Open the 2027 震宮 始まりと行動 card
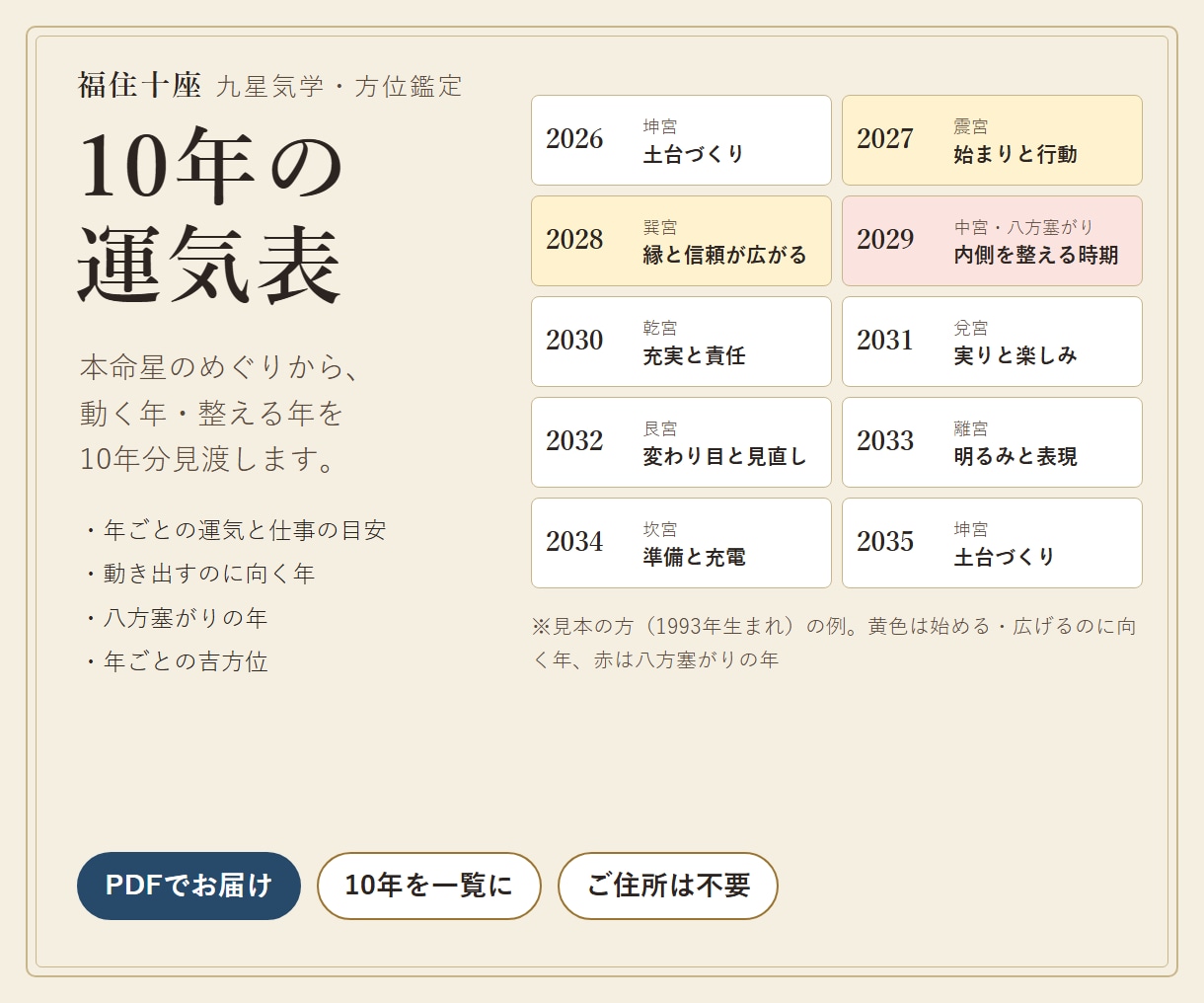The height and width of the screenshot is (1003, 1204). [992, 140]
